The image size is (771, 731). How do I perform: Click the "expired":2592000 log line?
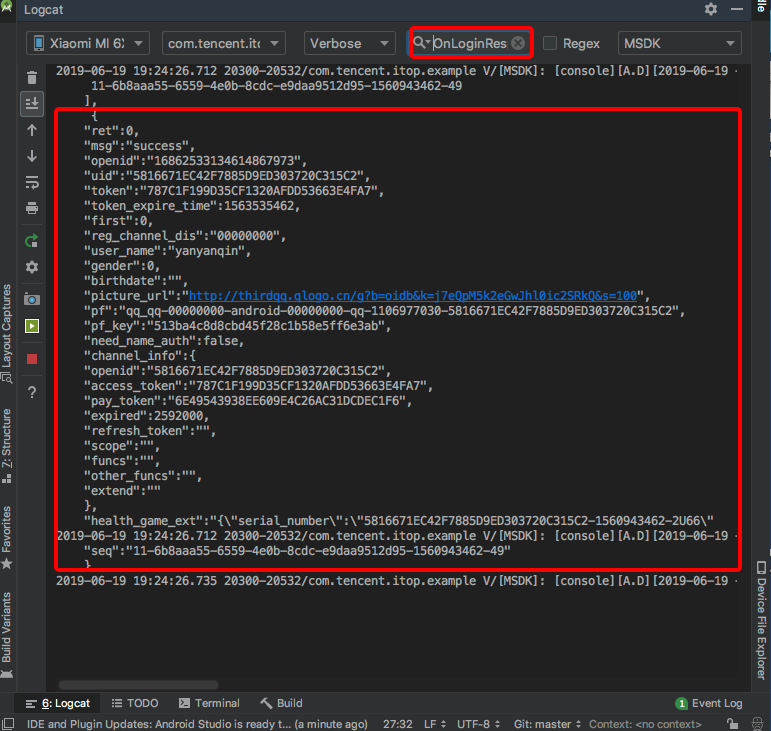pyautogui.click(x=146, y=416)
